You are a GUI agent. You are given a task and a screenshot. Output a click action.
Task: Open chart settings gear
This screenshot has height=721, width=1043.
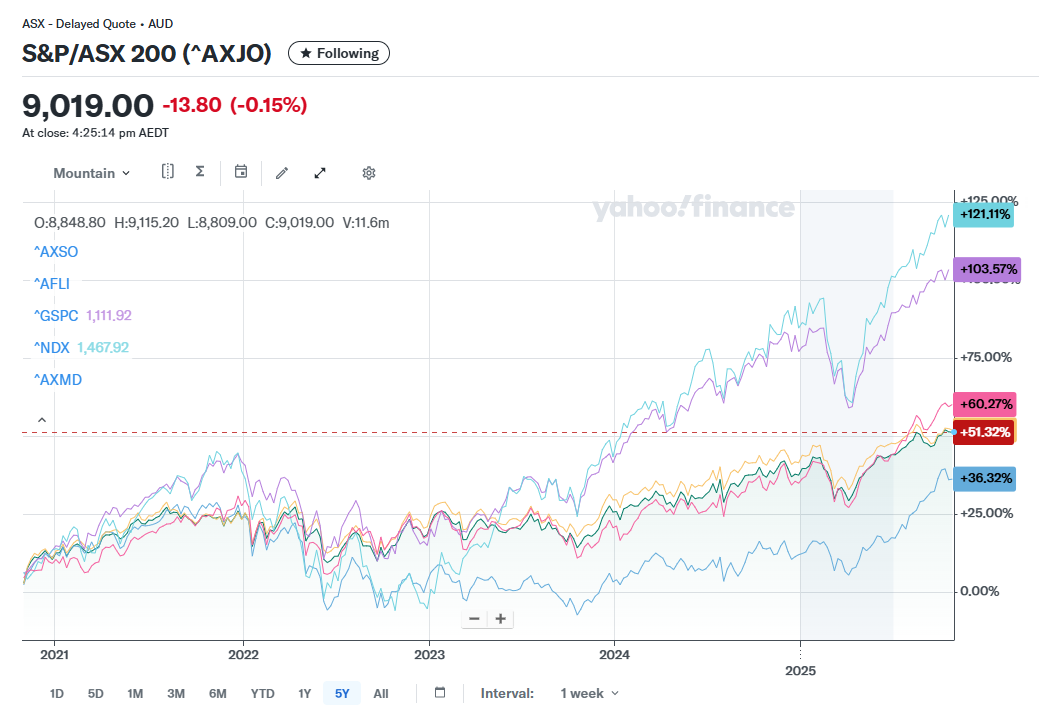[x=368, y=173]
